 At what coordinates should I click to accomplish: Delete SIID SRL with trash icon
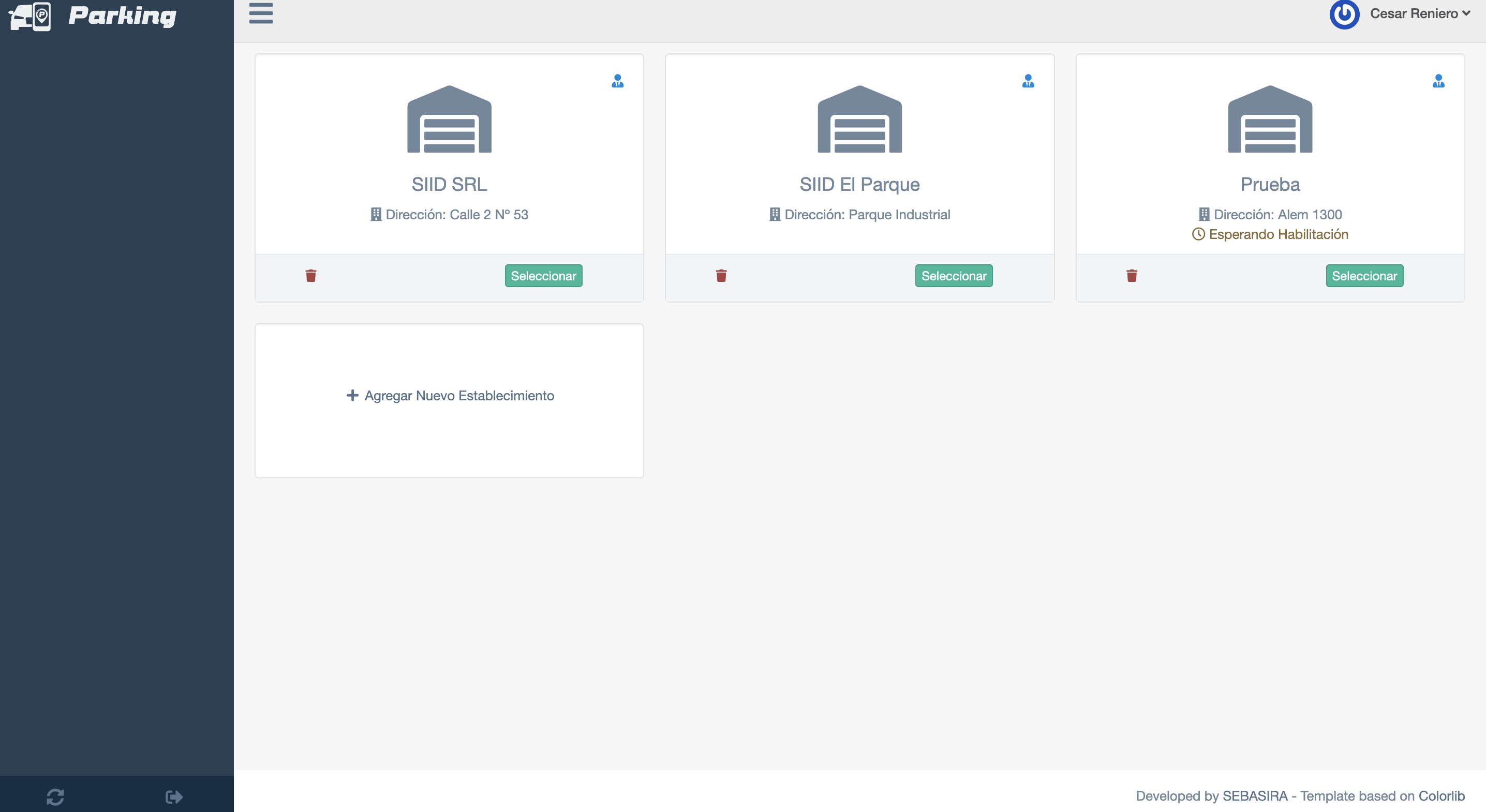311,276
